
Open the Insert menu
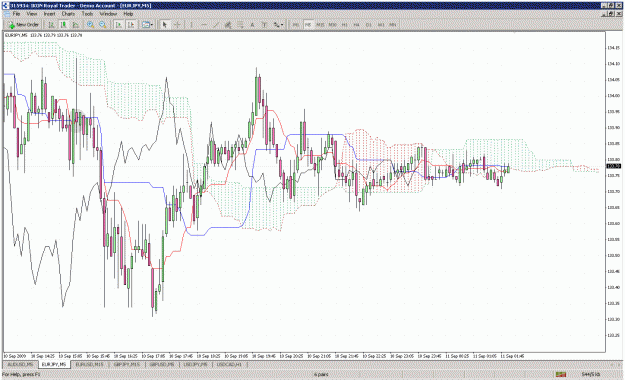click(x=49, y=14)
